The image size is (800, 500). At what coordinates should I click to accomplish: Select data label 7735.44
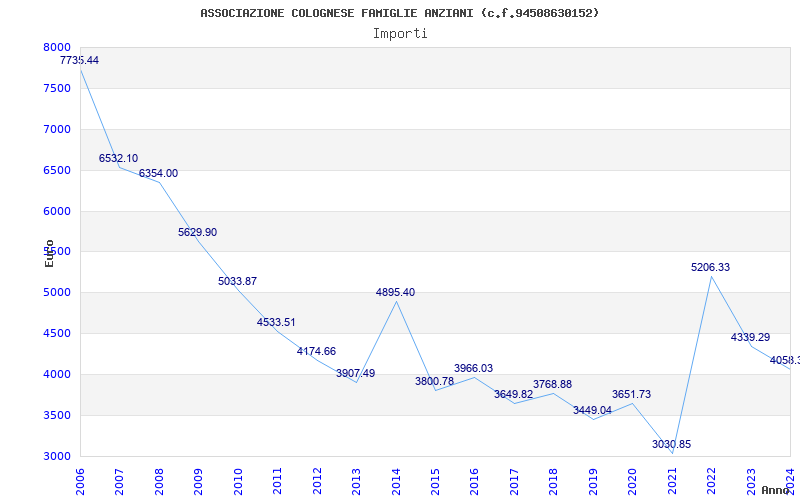[80, 60]
